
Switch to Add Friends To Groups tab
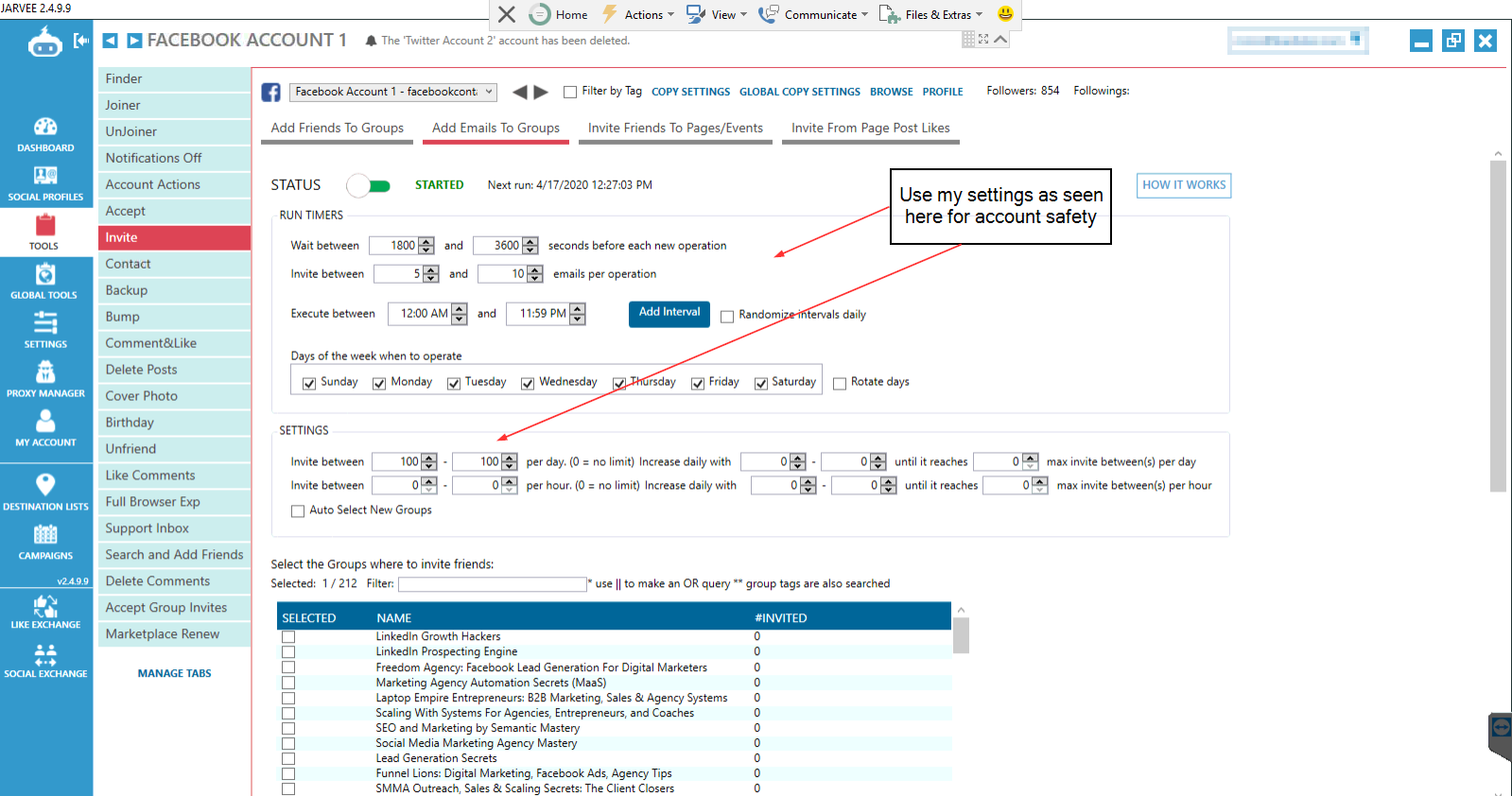(x=338, y=129)
